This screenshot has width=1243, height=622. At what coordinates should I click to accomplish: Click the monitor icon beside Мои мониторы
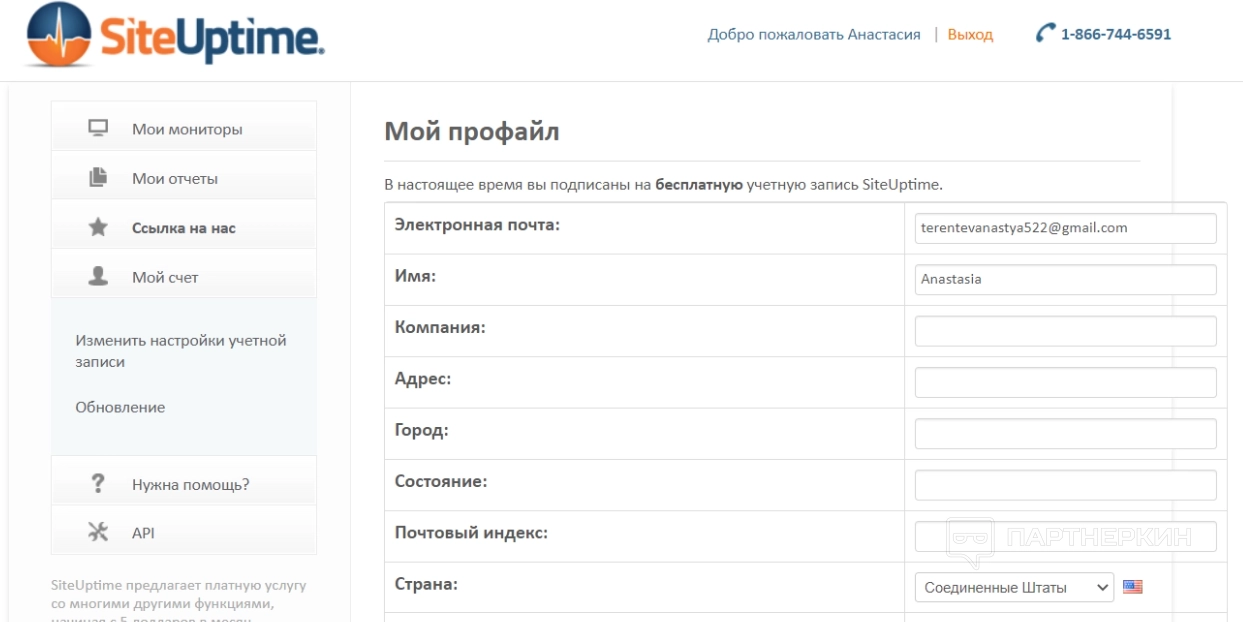point(98,128)
